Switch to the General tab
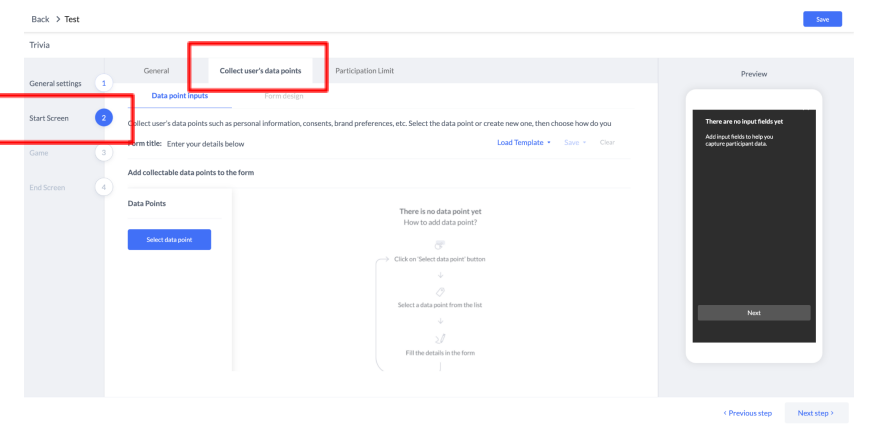Image resolution: width=869 pixels, height=443 pixels. [x=156, y=70]
